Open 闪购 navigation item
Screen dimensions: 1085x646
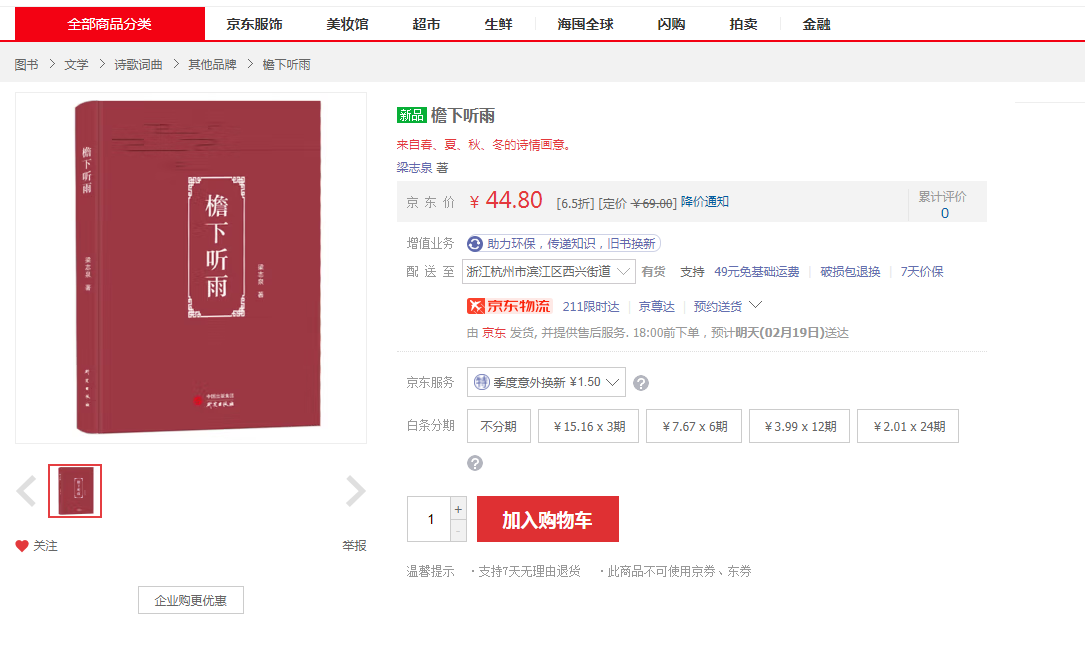pyautogui.click(x=671, y=24)
